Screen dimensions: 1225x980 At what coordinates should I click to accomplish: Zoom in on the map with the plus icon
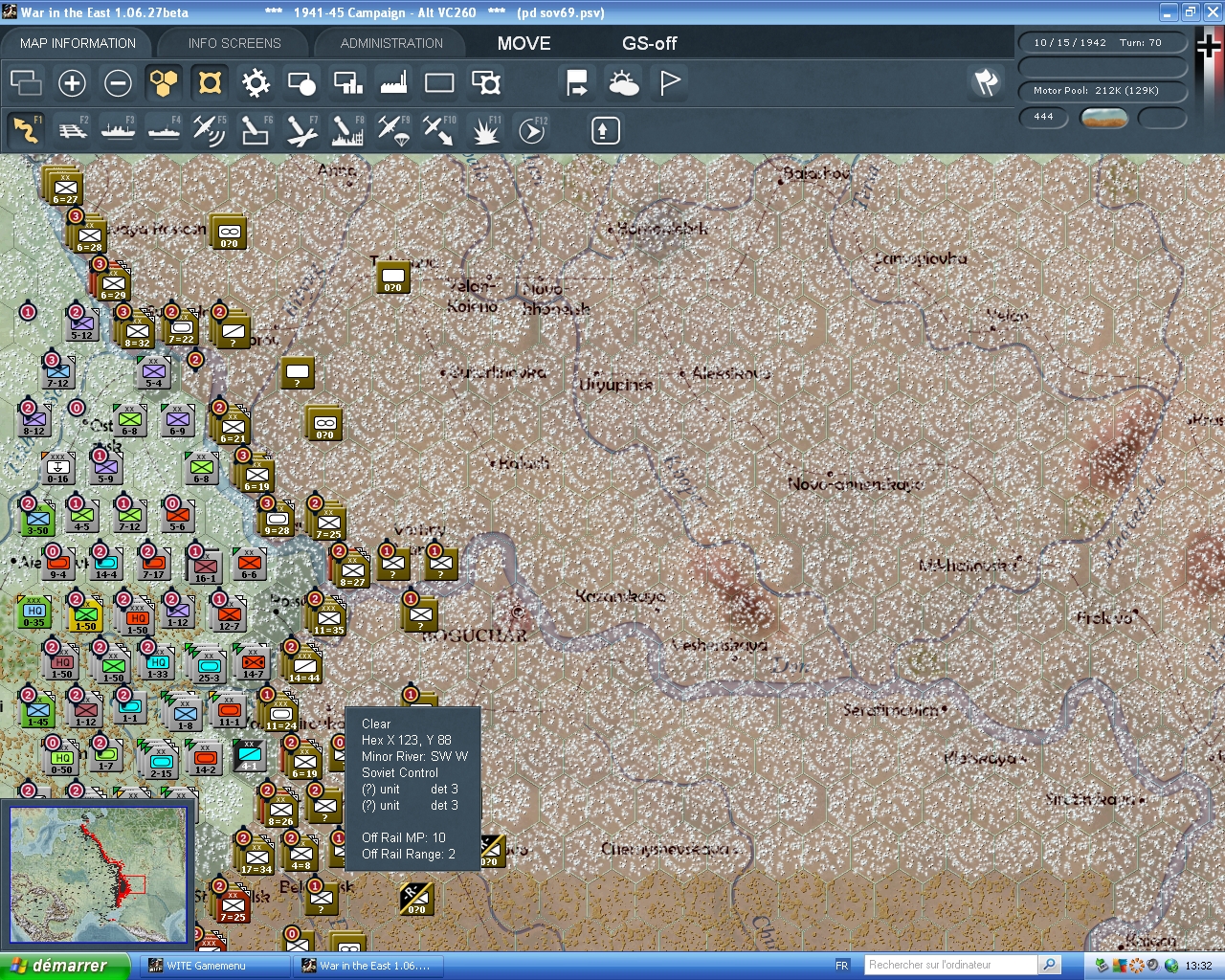(x=72, y=83)
